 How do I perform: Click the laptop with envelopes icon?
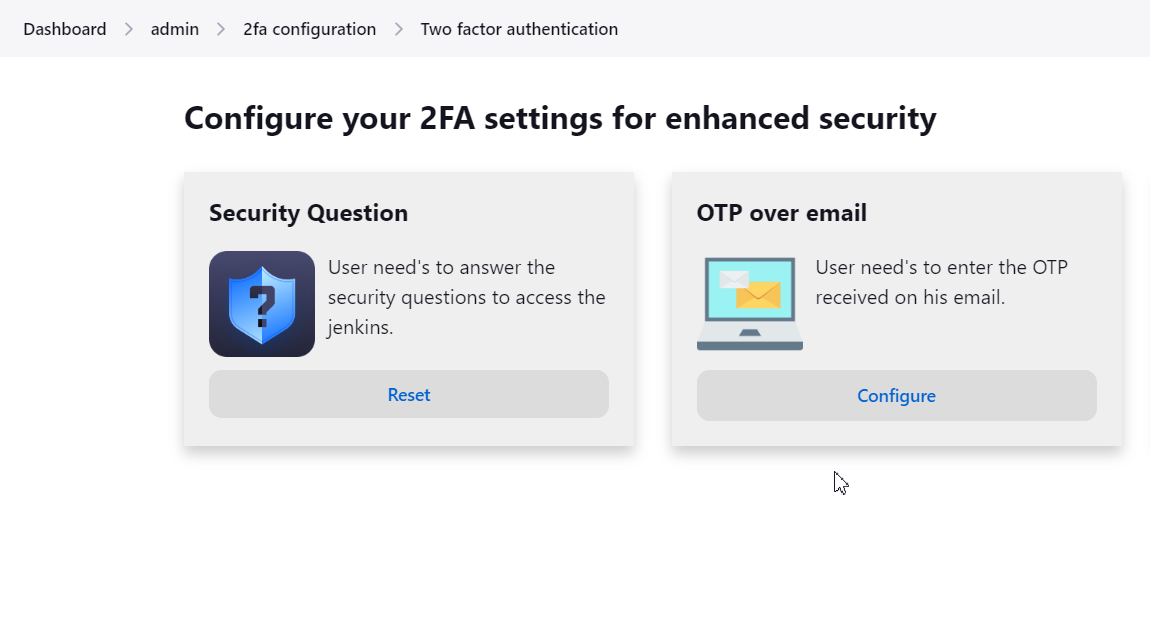point(750,303)
